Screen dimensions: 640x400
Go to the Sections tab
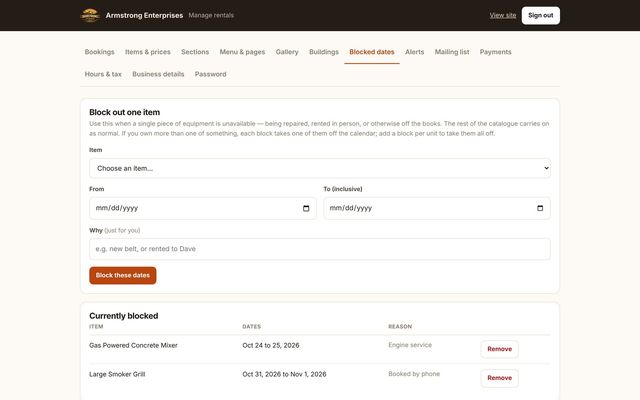click(195, 52)
